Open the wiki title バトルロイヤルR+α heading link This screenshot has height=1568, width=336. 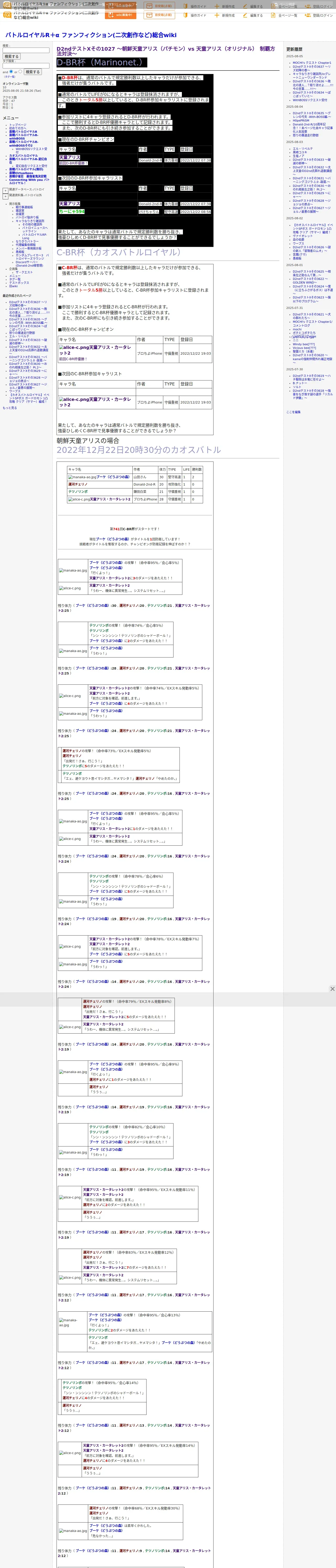pyautogui.click(x=91, y=35)
